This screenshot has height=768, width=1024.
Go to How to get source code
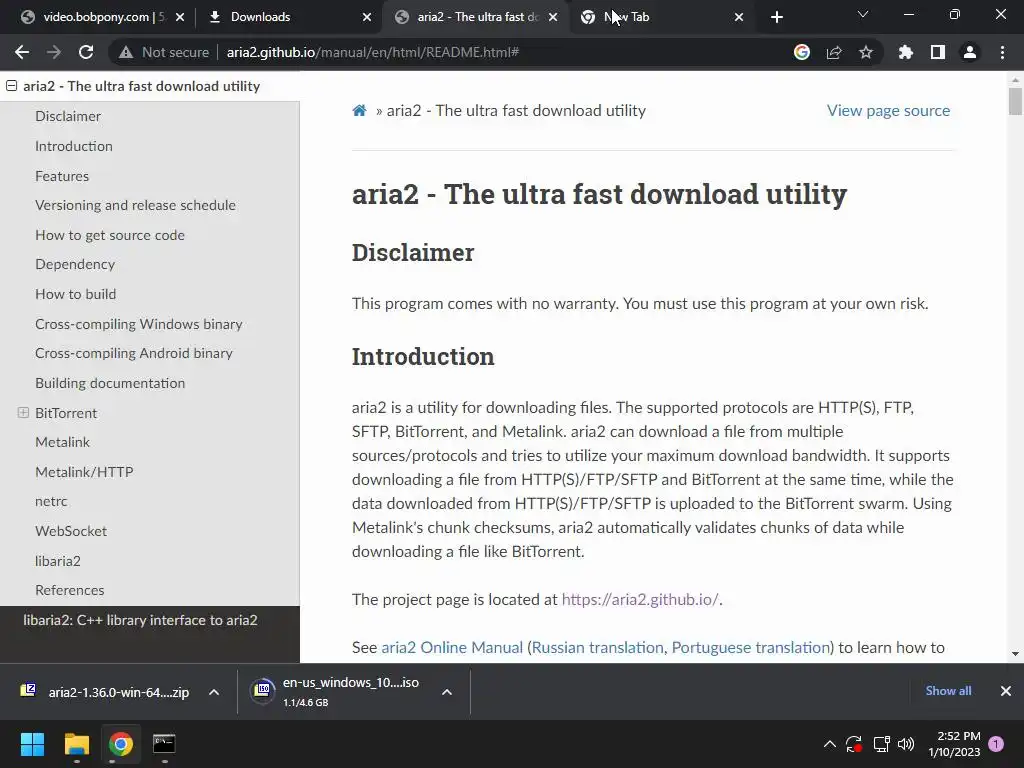tap(110, 235)
